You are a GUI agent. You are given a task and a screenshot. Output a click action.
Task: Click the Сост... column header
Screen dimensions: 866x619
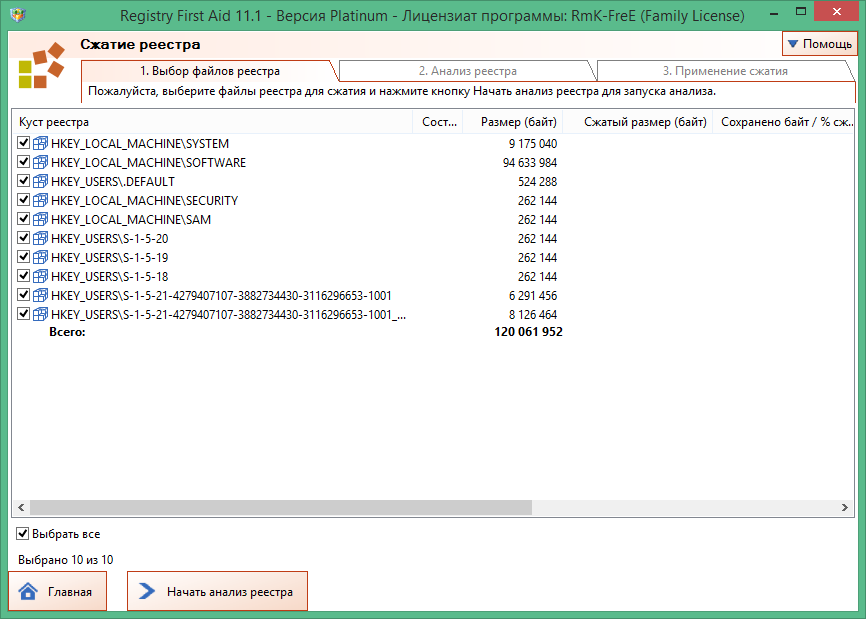[438, 122]
